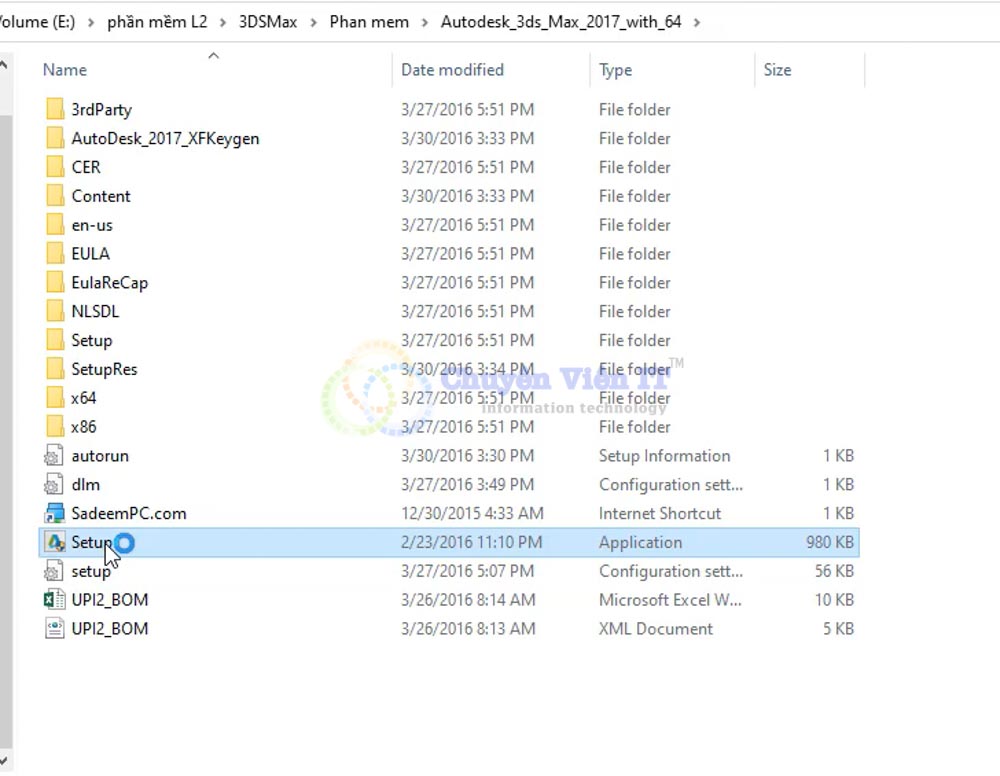Click the SadeemPC.com internet shortcut icon
This screenshot has width=1000, height=776.
[55, 513]
